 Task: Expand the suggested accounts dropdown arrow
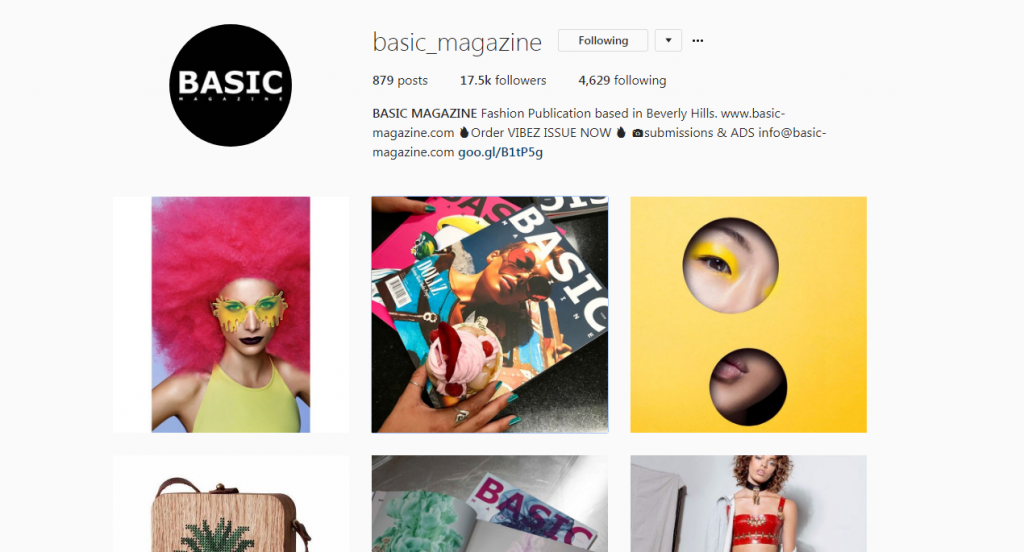pos(668,41)
